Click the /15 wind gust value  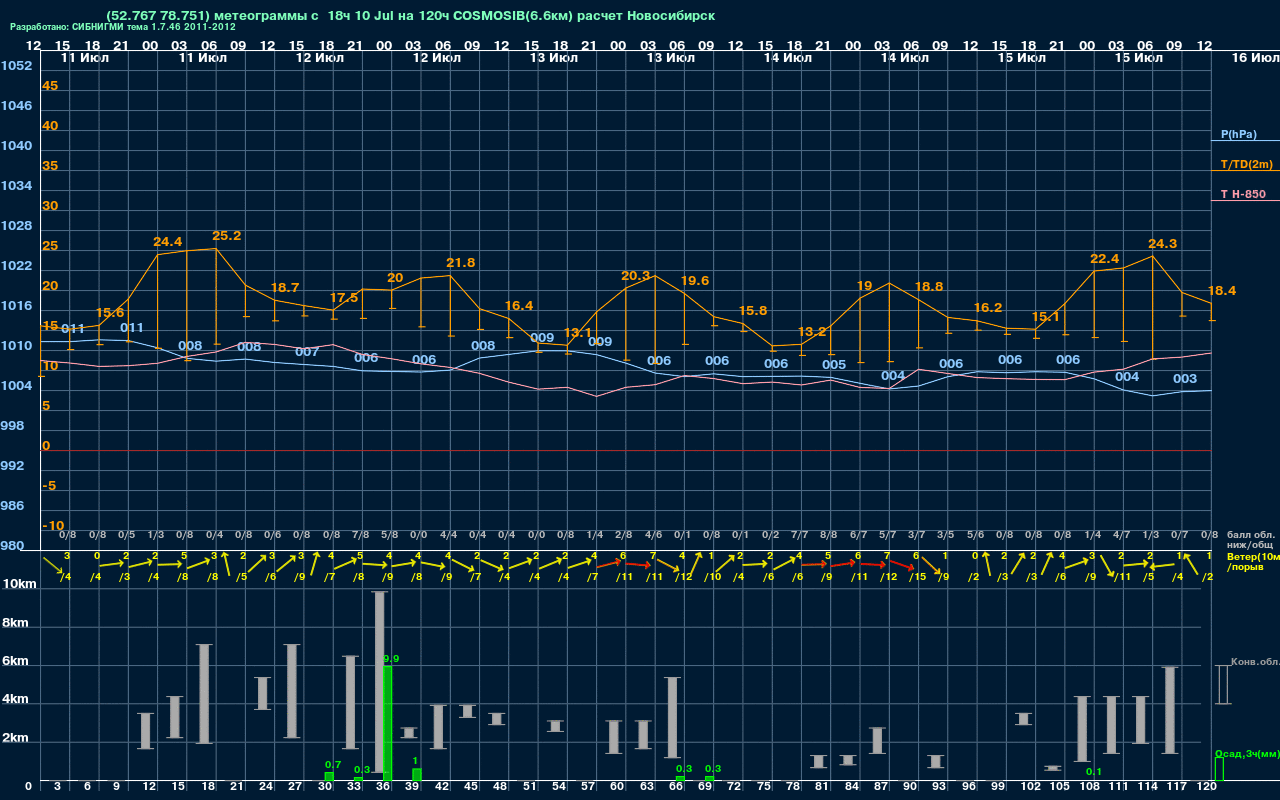click(x=917, y=576)
